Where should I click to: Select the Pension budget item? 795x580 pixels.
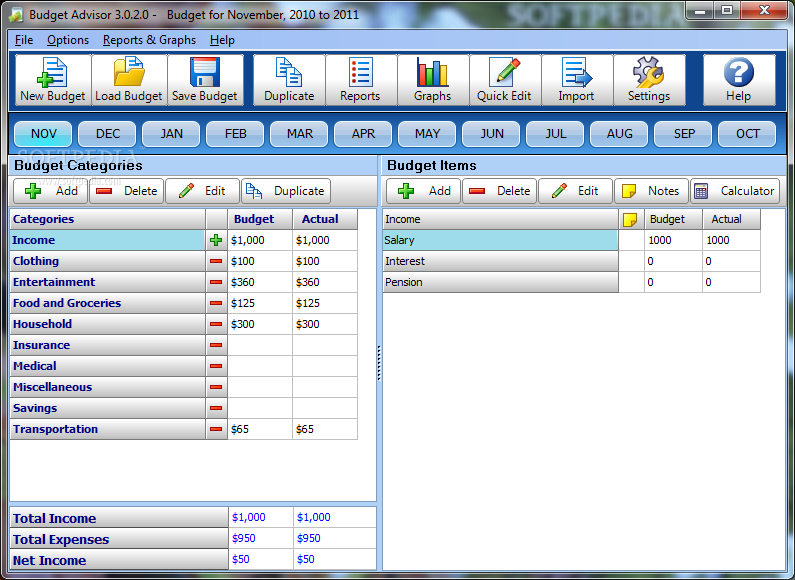(x=500, y=282)
